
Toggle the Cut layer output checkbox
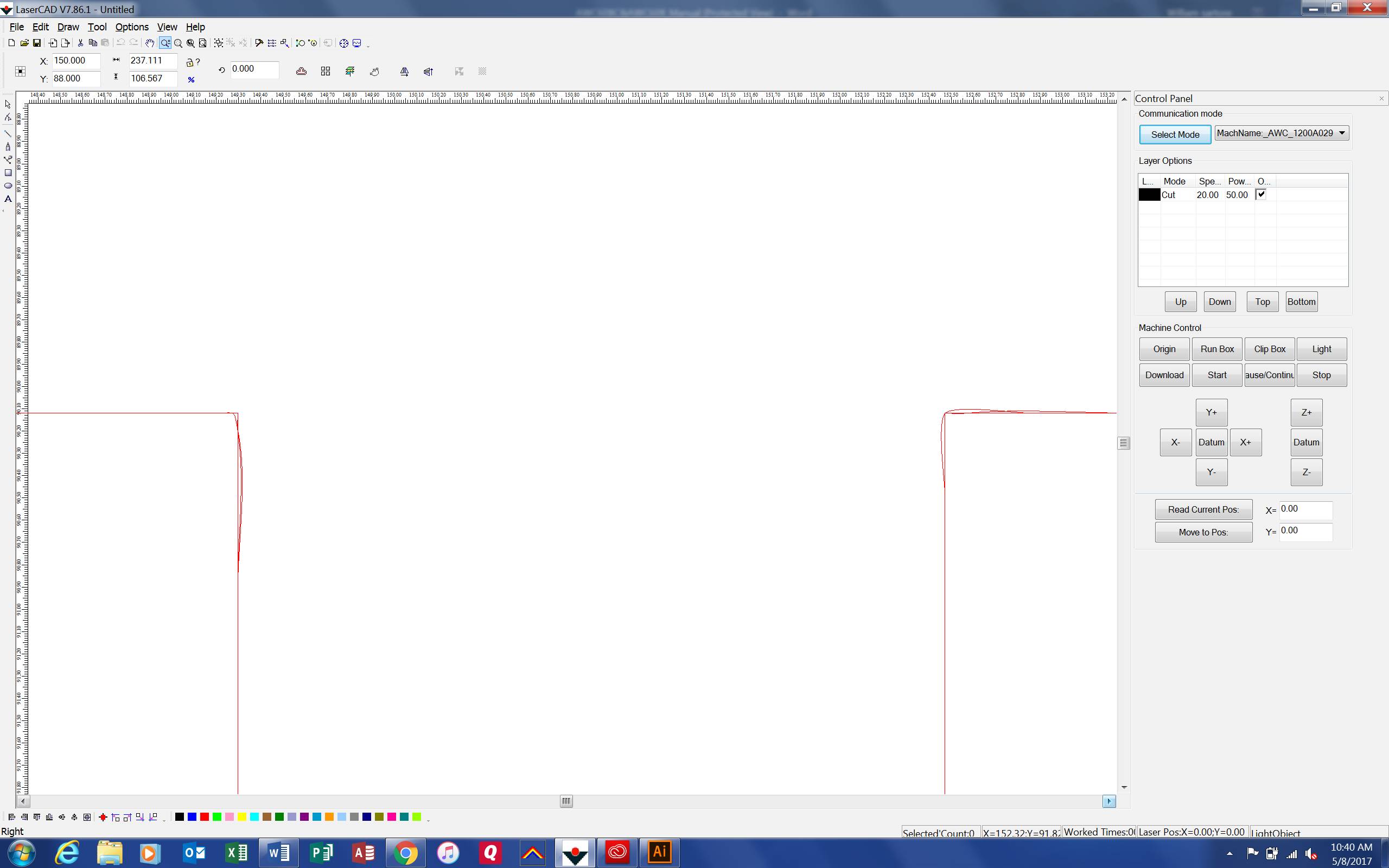tap(1260, 195)
